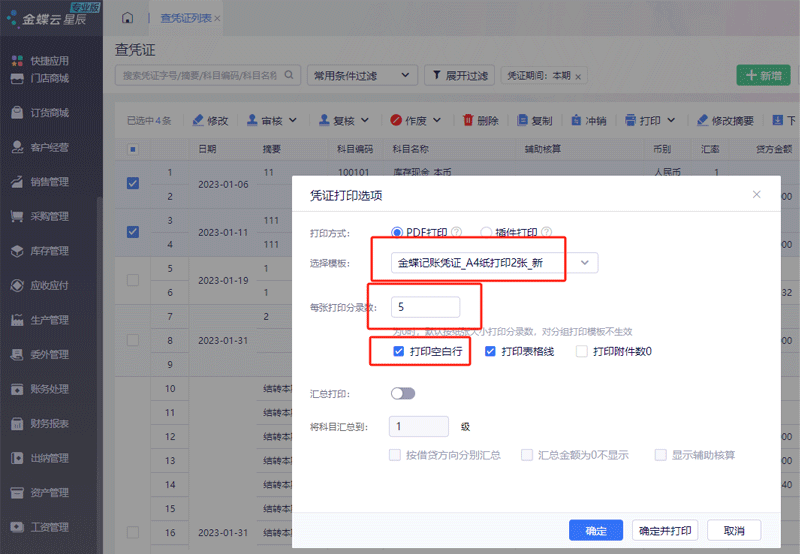The width and height of the screenshot is (800, 554).
Task: Check the row 2023-01-19 checkbox
Action: pyautogui.click(x=133, y=280)
